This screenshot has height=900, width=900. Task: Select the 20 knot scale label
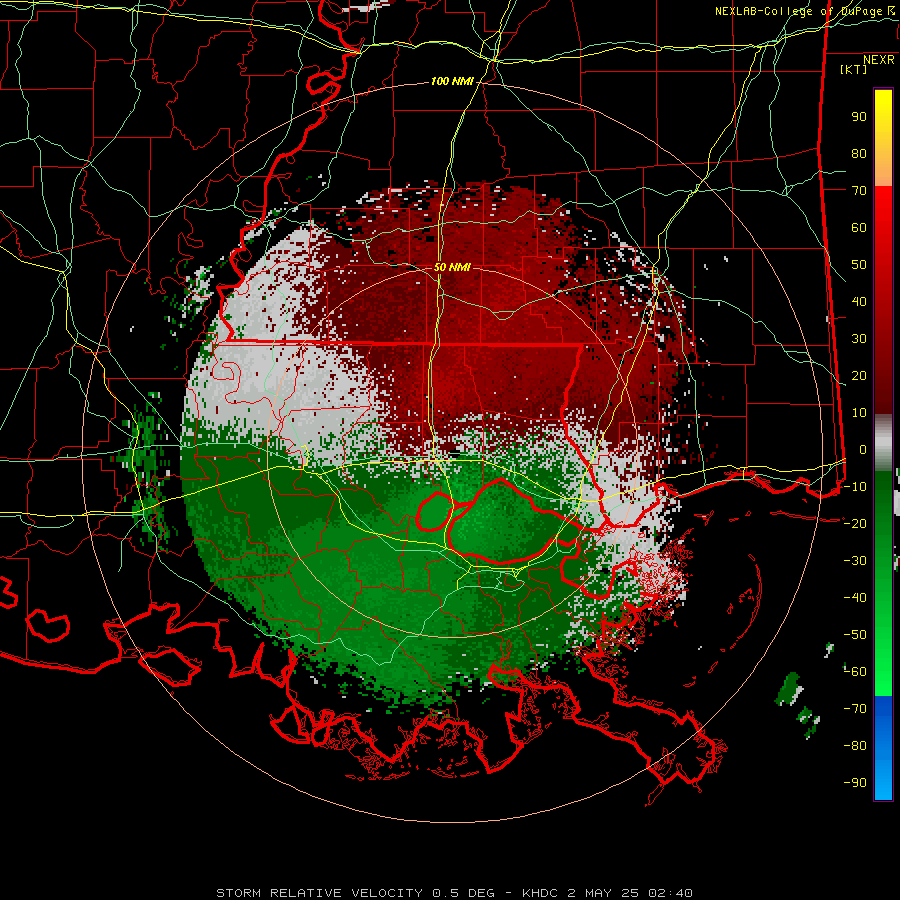(x=859, y=375)
